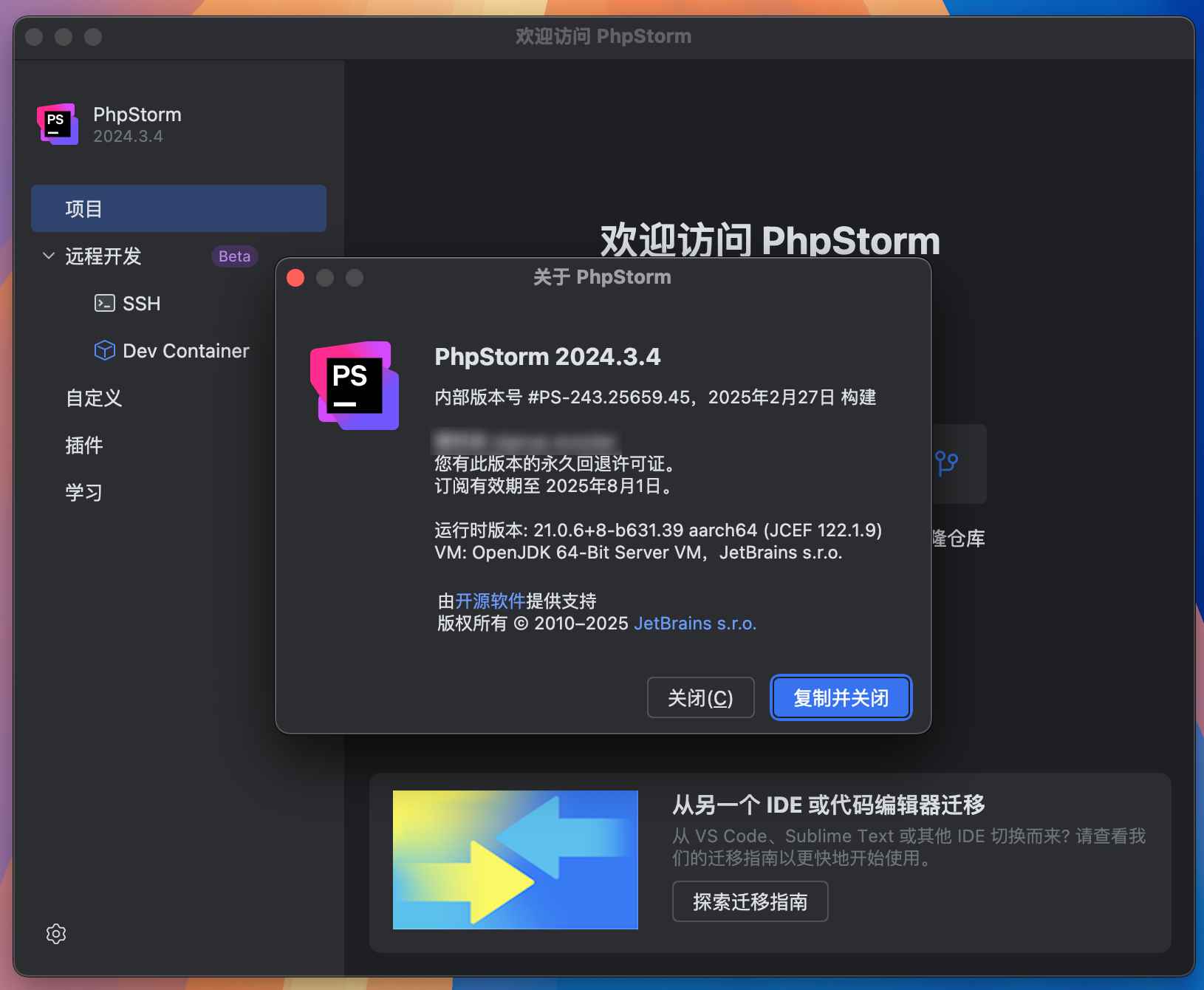Switch to the 自定义 tab
This screenshot has width=1204, height=990.
pyautogui.click(x=94, y=398)
